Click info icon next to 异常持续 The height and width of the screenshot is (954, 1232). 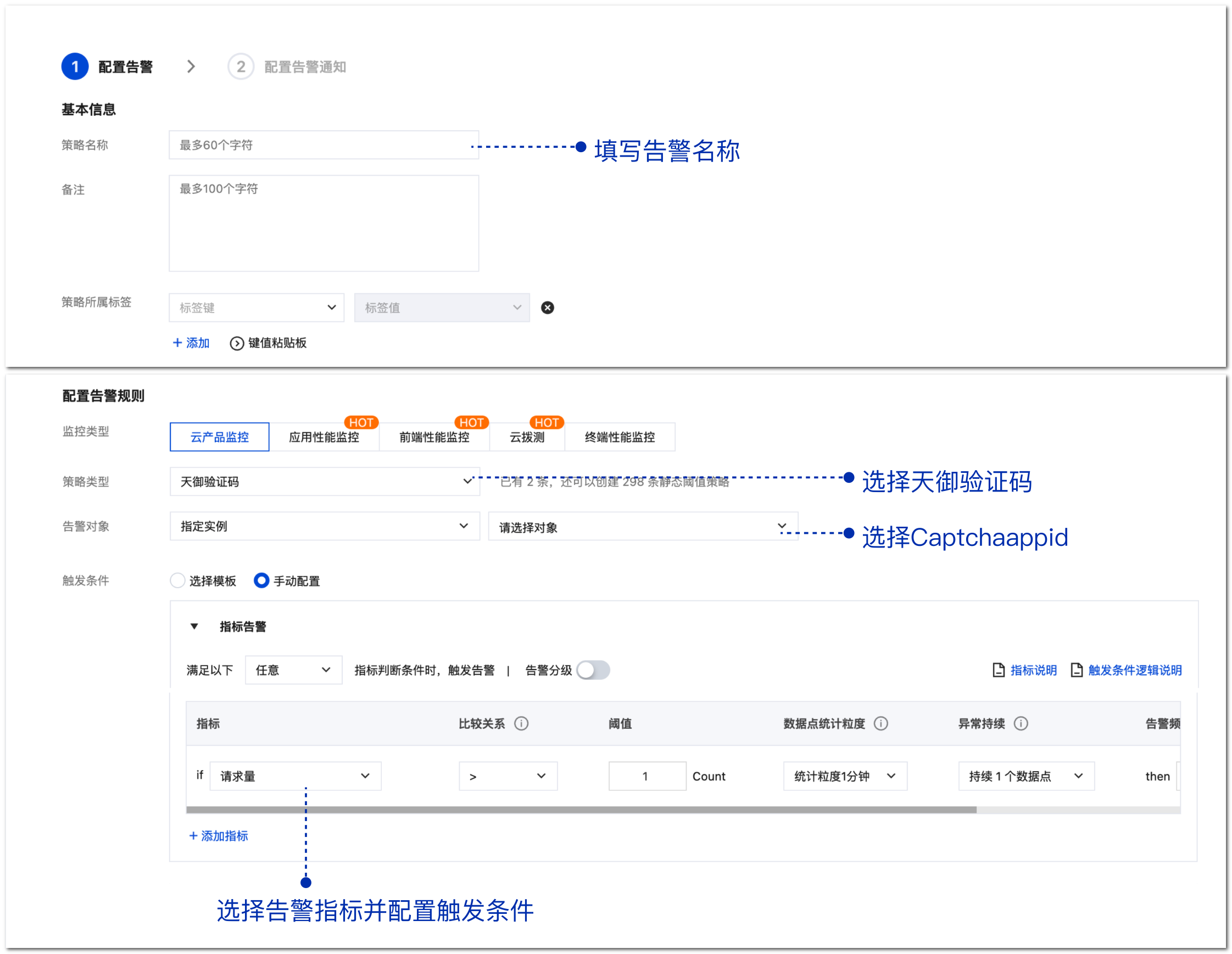(1021, 723)
